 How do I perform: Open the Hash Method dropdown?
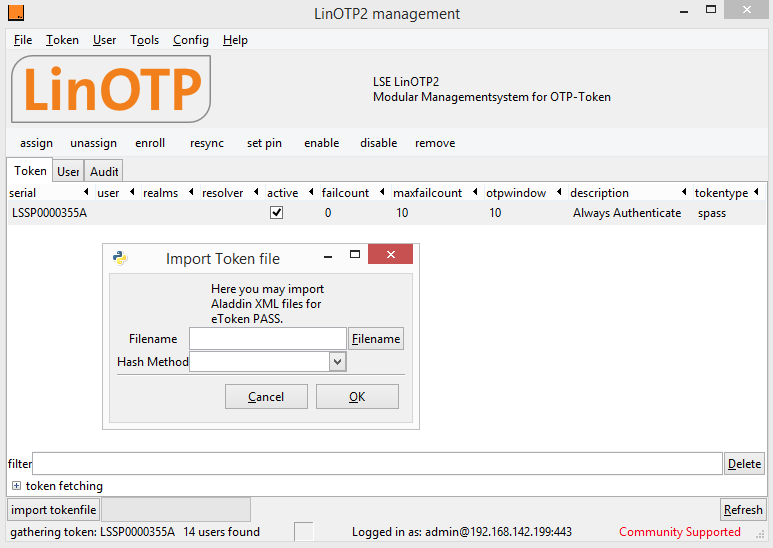[x=337, y=362]
